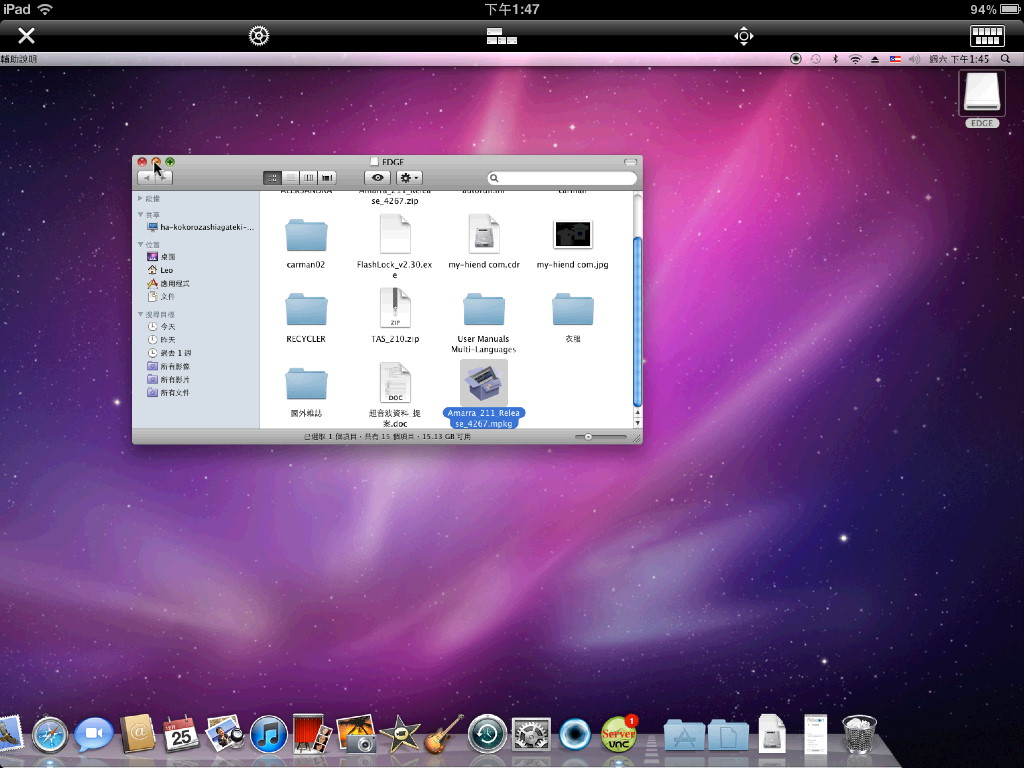Screen dimensions: 1024x768
Task: Toggle Finder toolbar with pill button
Action: pos(630,162)
